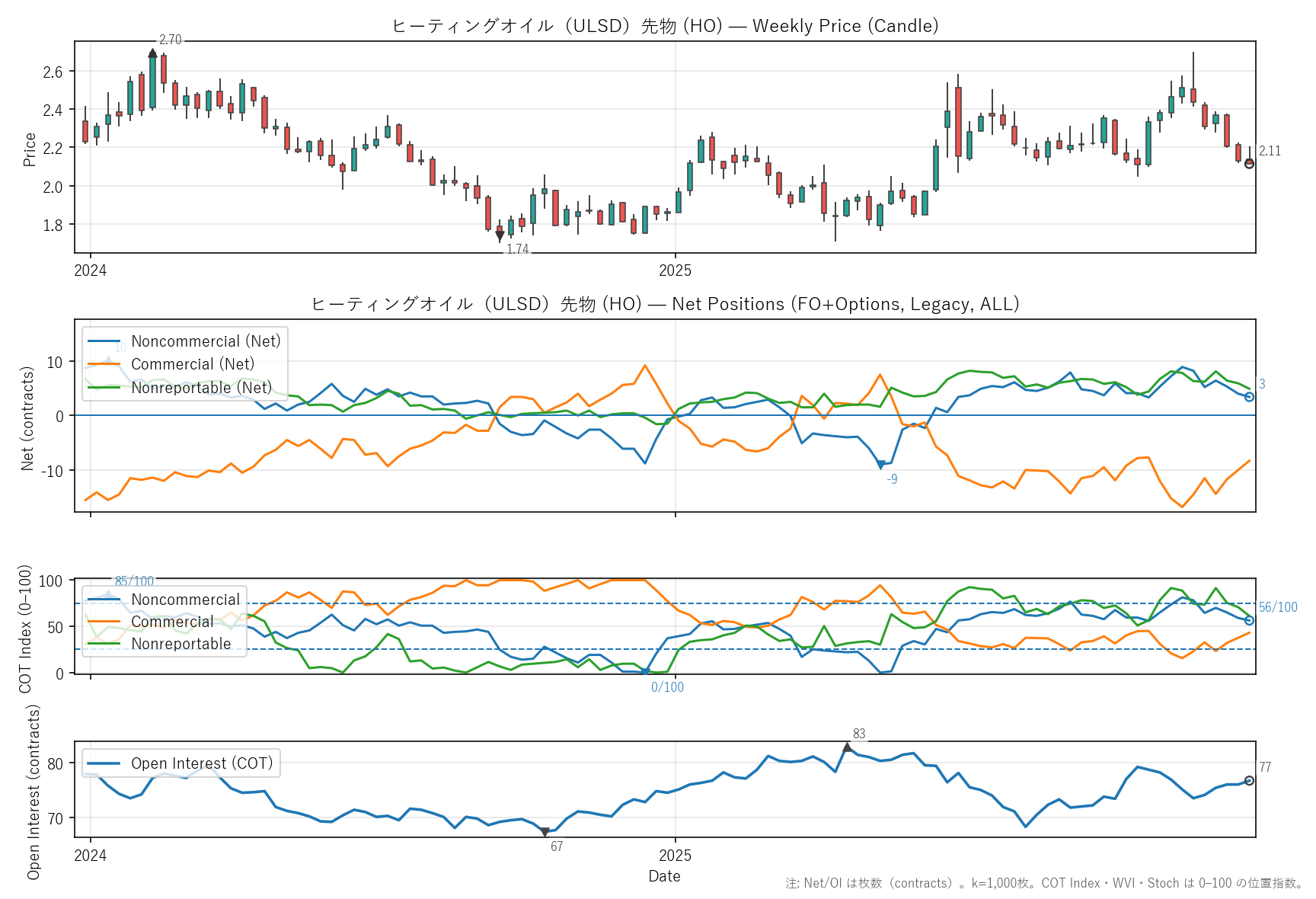Click Noncommercial (Net) legend entry
1316x899 pixels.
coord(206,341)
